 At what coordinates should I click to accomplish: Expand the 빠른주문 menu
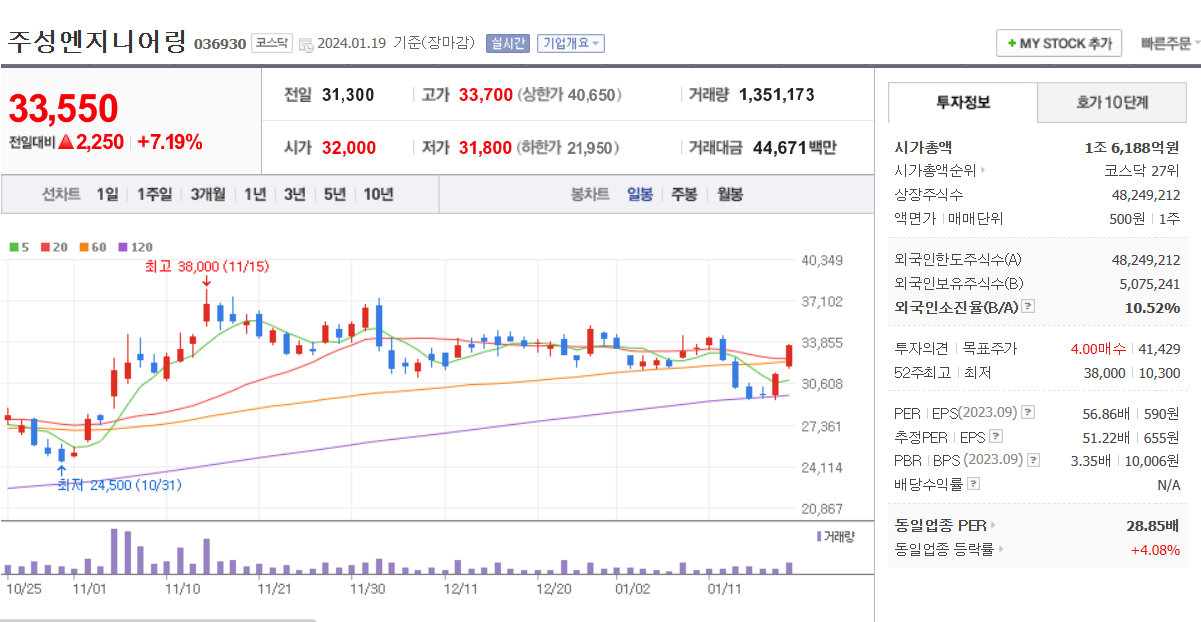1169,44
